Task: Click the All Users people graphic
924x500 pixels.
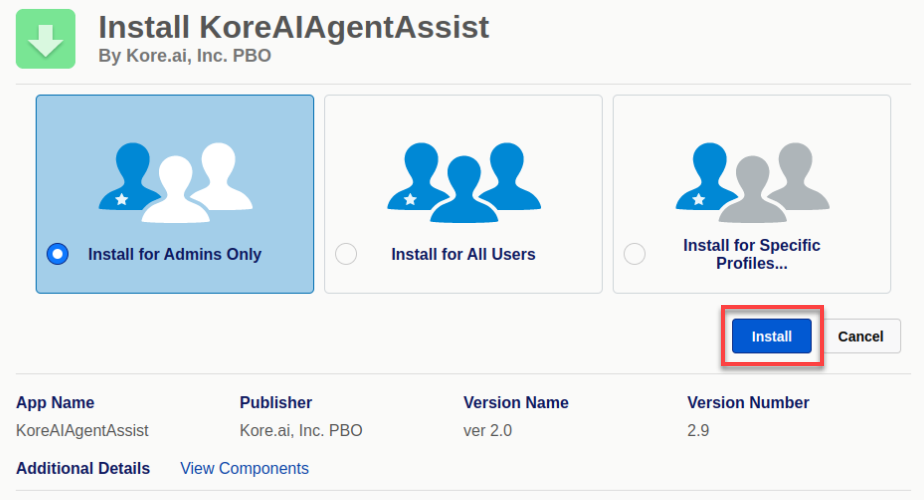Action: point(463,180)
